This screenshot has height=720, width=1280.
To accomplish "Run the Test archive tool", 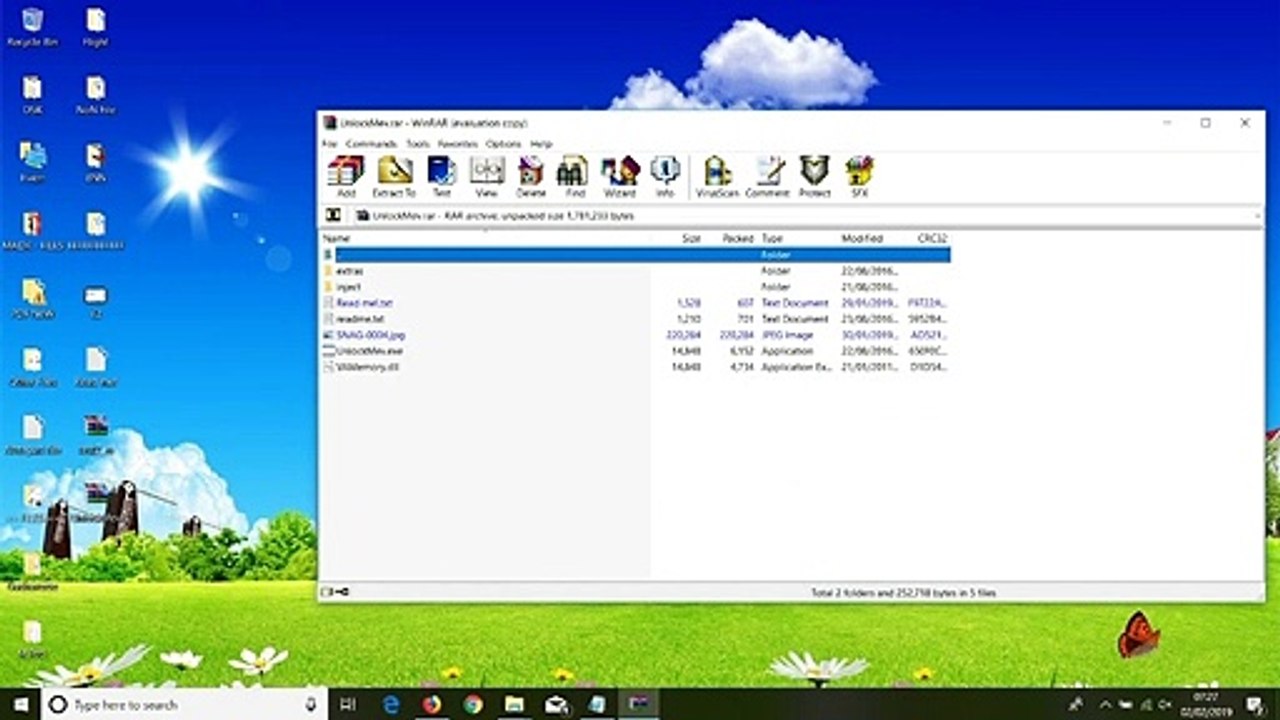I will coord(441,177).
